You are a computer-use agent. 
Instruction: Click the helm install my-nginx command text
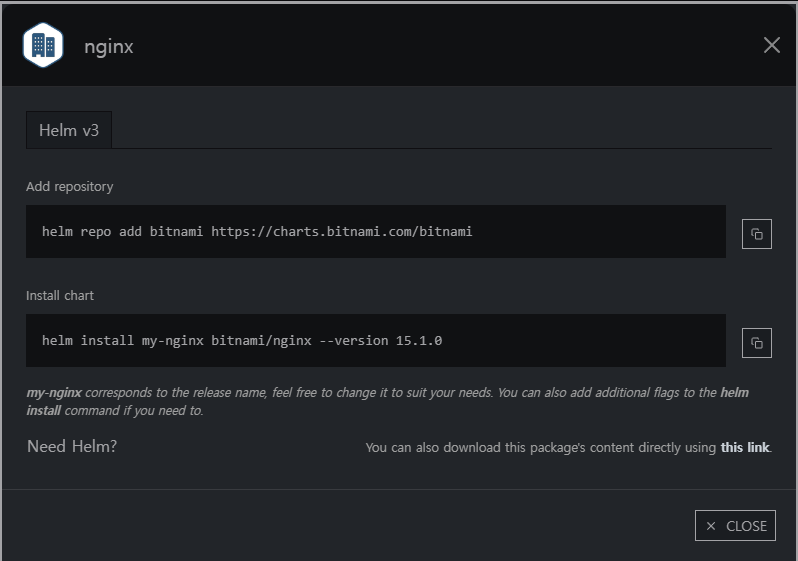pos(242,341)
